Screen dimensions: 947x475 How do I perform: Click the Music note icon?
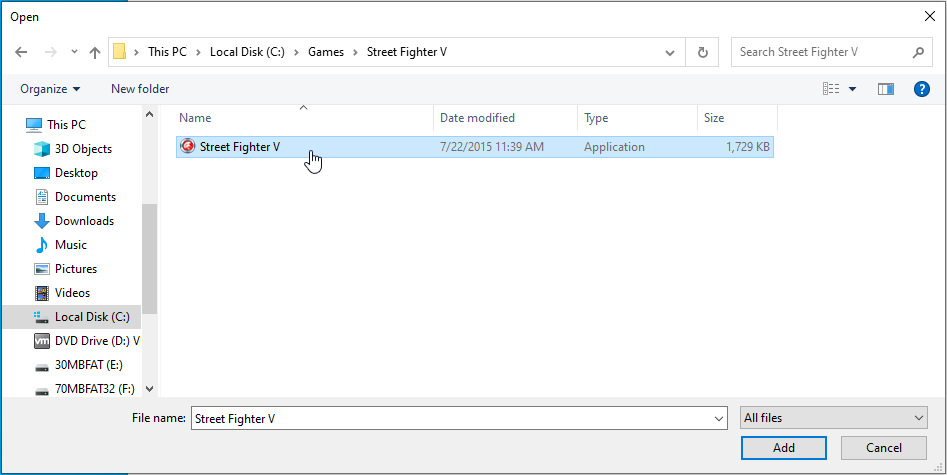tap(42, 245)
